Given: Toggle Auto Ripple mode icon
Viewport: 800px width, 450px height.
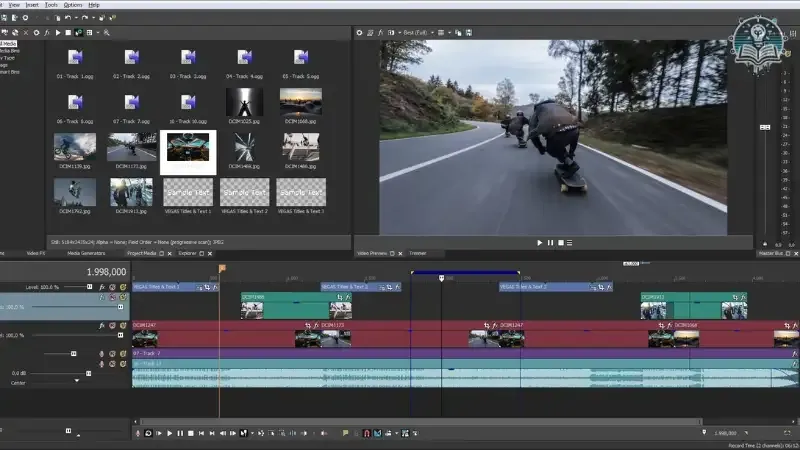Looking at the screenshot, I should [x=388, y=433].
